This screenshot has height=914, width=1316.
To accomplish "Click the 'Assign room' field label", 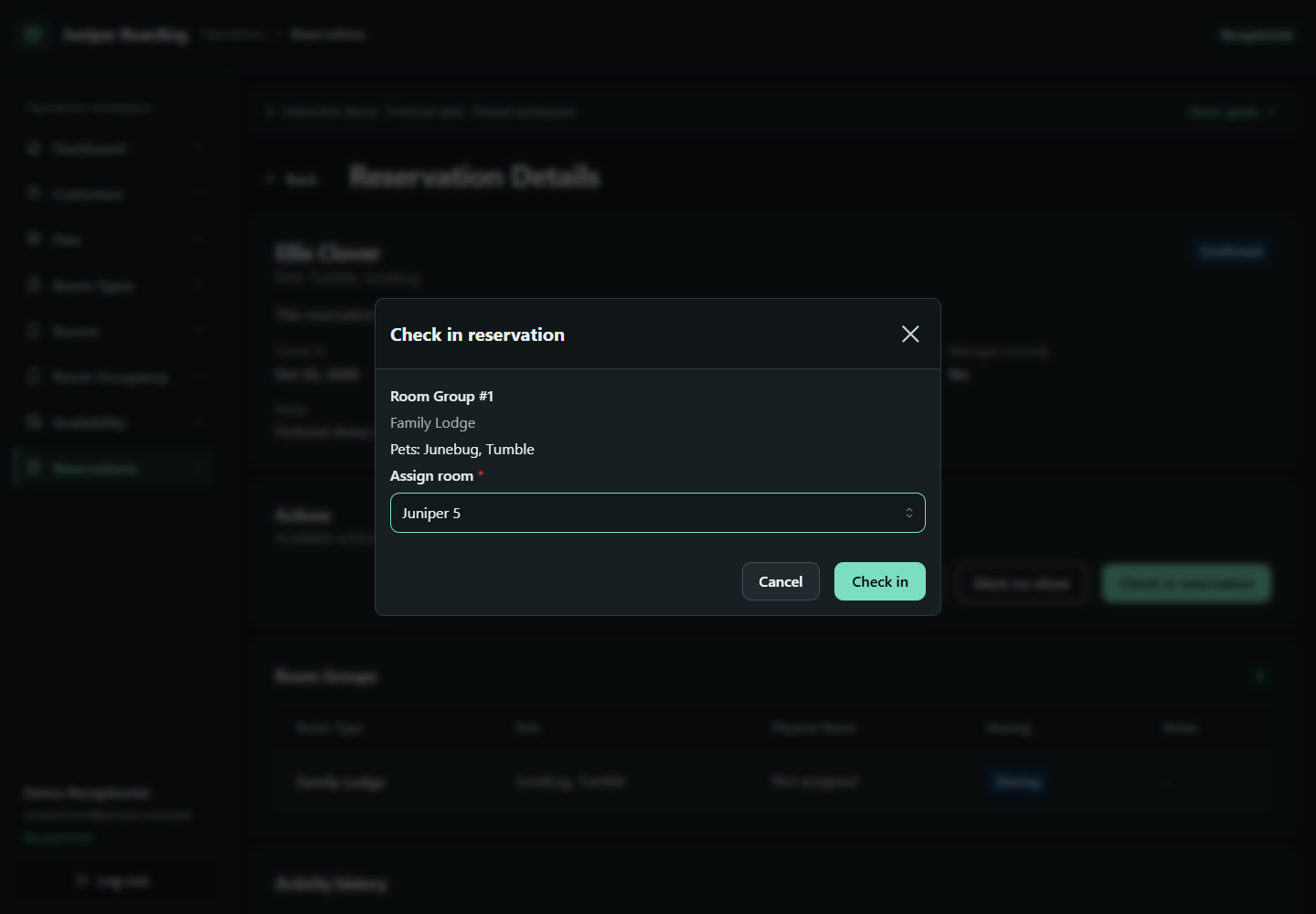I will (x=431, y=475).
